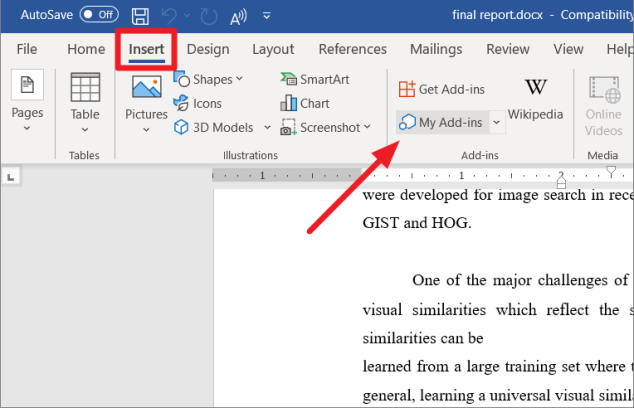Image resolution: width=634 pixels, height=408 pixels.
Task: Switch to the Design tab
Action: point(207,49)
